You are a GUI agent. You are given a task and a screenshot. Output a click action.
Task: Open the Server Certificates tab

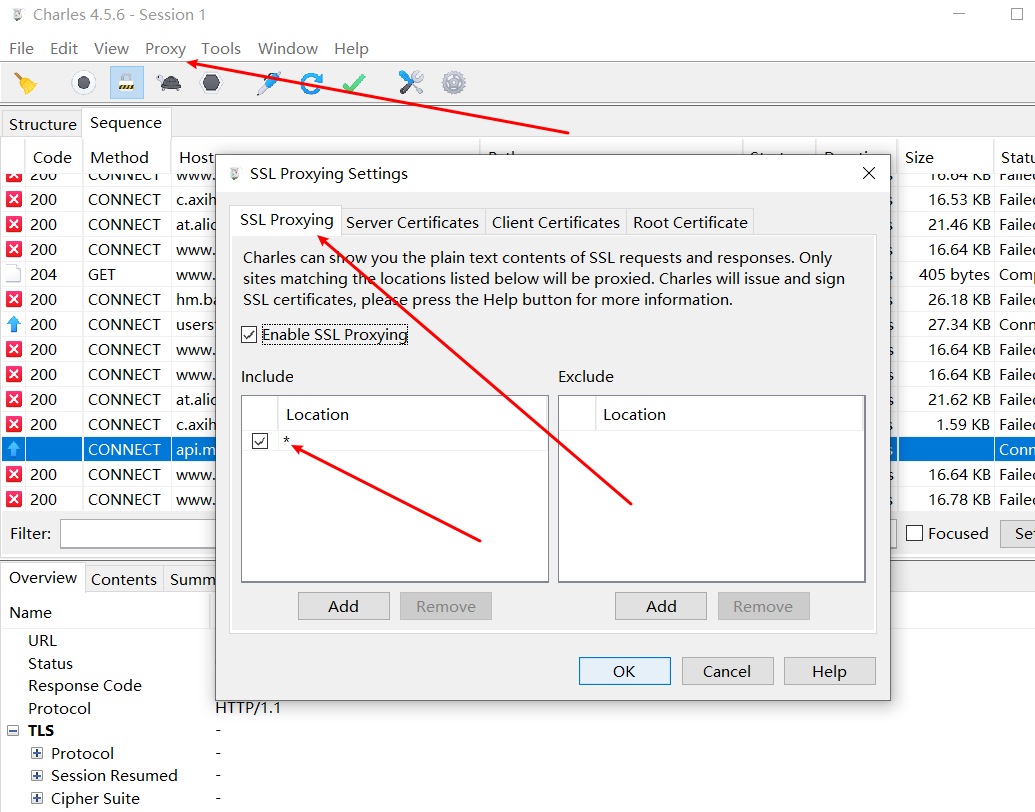[x=413, y=222]
